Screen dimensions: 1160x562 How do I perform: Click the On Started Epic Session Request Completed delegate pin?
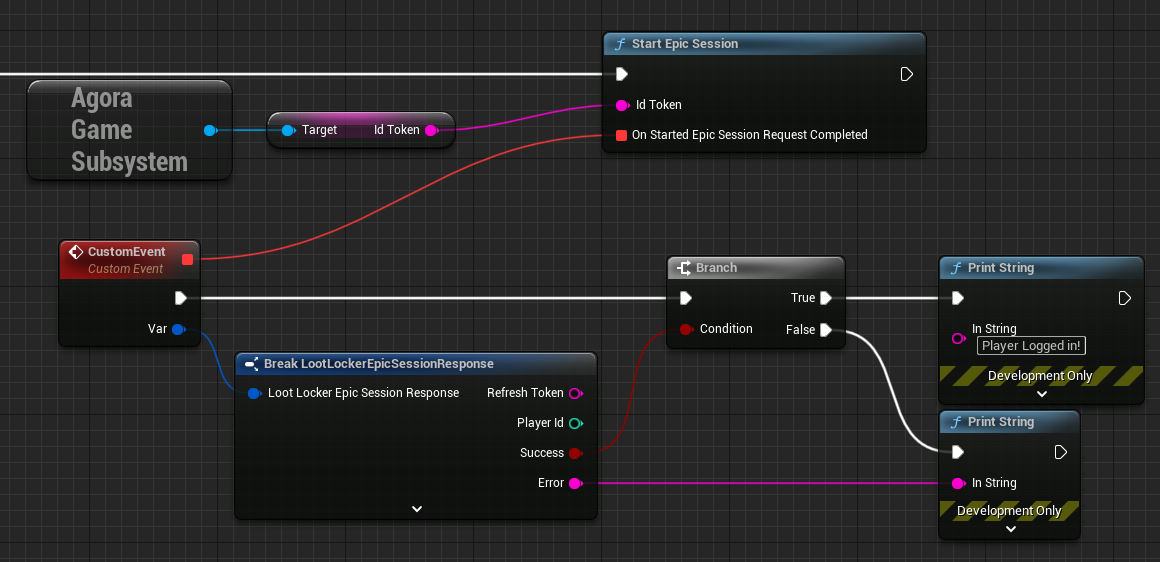pos(621,135)
